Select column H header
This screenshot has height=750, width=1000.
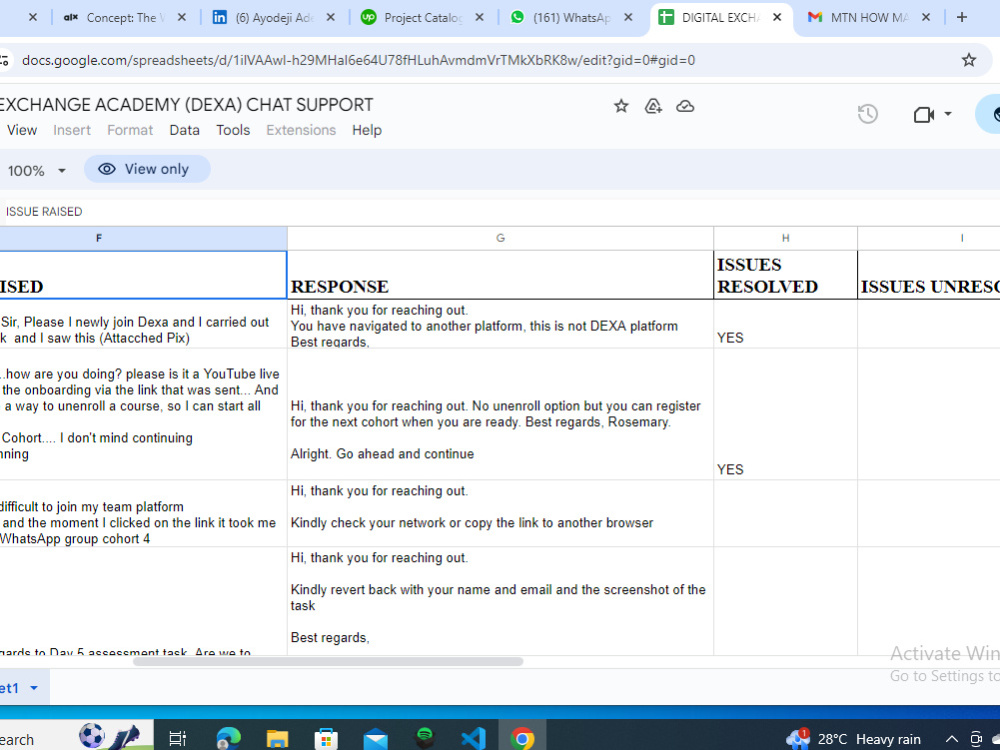point(785,238)
